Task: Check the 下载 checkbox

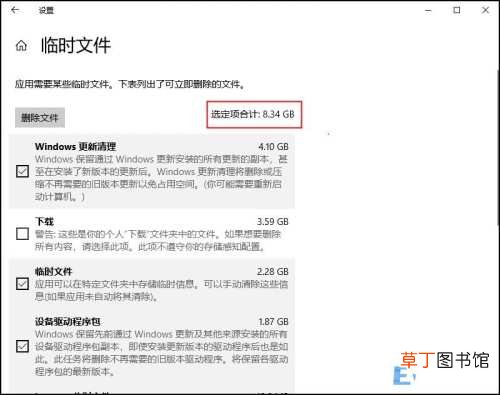Action: point(22,234)
